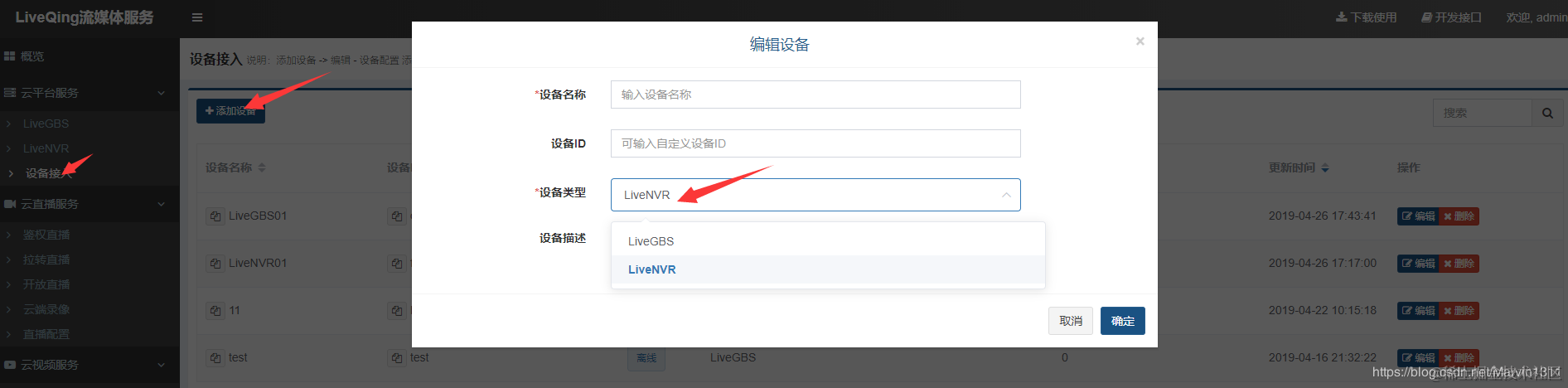Click the LiveQing流媒体服务 logo title
Screen dimensions: 1568x388
[x=85, y=17]
